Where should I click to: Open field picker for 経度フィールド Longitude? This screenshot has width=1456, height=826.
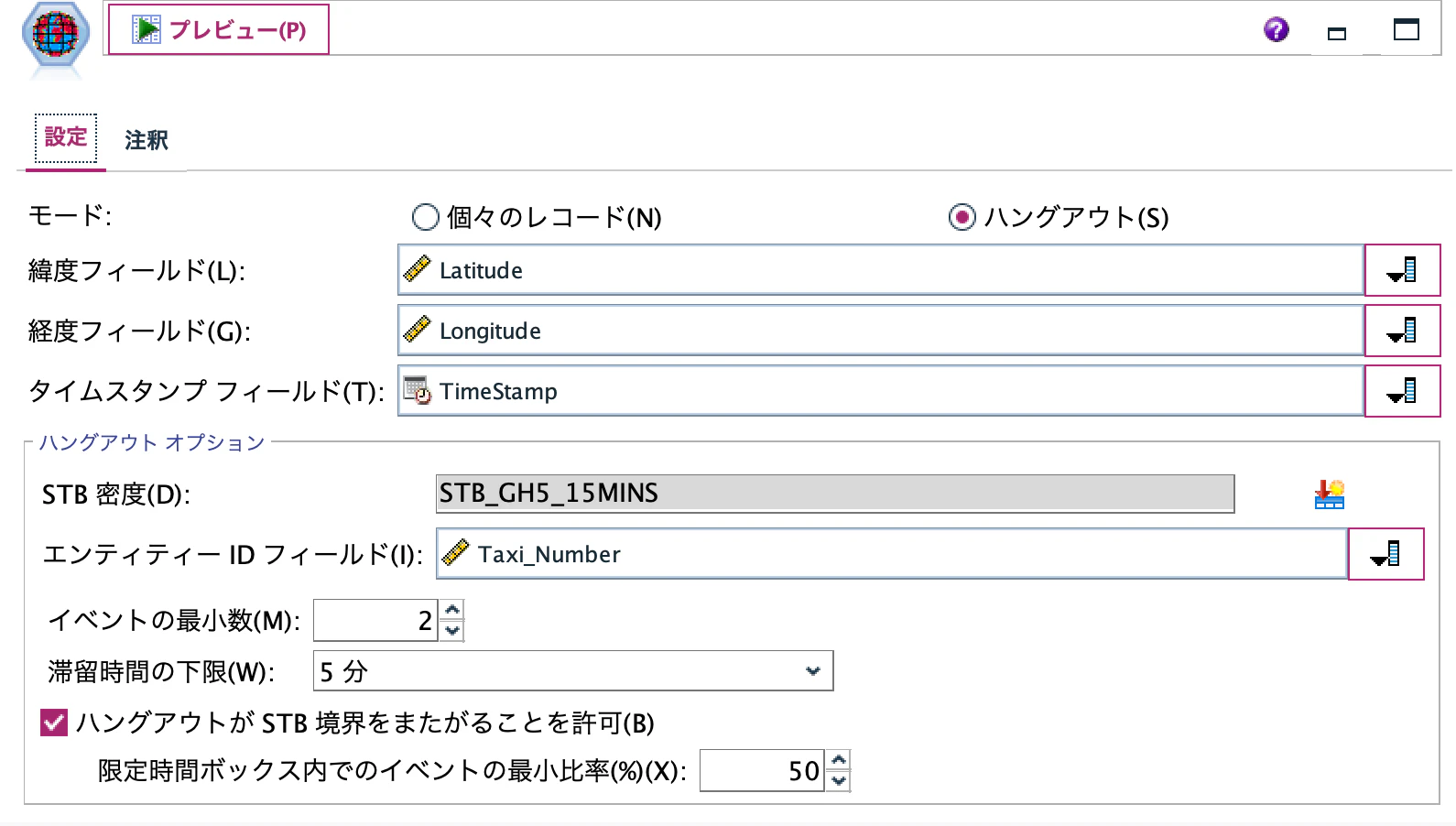tap(1402, 331)
